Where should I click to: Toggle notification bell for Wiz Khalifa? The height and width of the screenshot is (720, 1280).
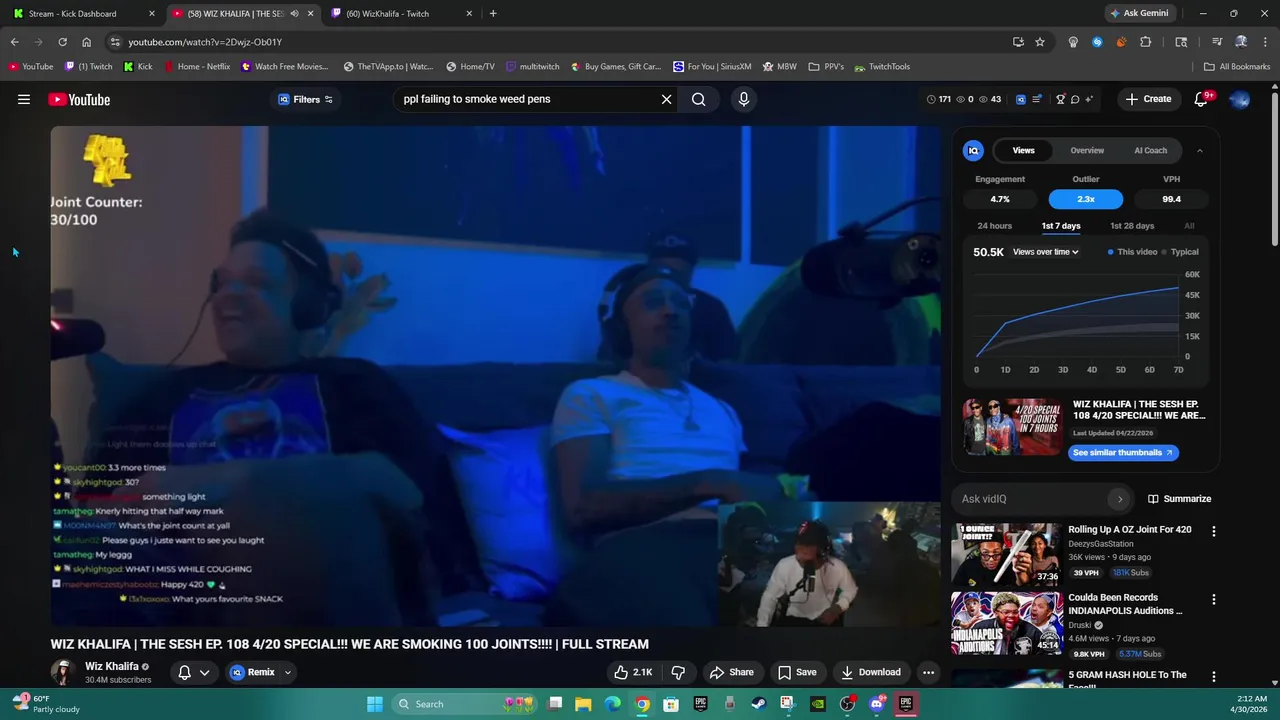(x=193, y=672)
